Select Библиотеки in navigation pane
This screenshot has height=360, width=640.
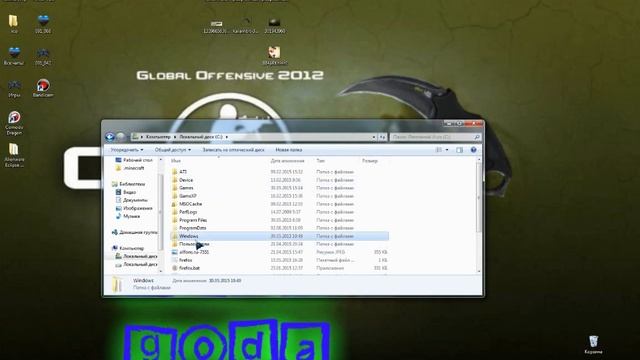128,184
